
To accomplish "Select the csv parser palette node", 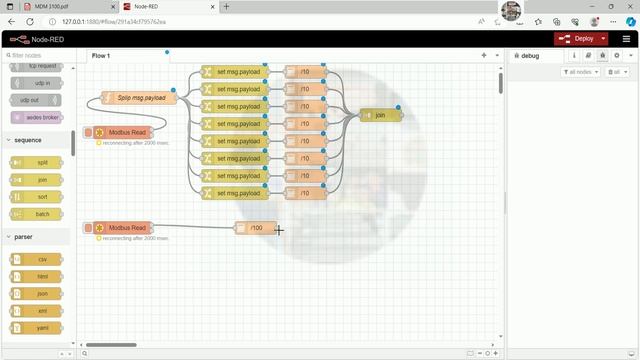I will [x=36, y=260].
